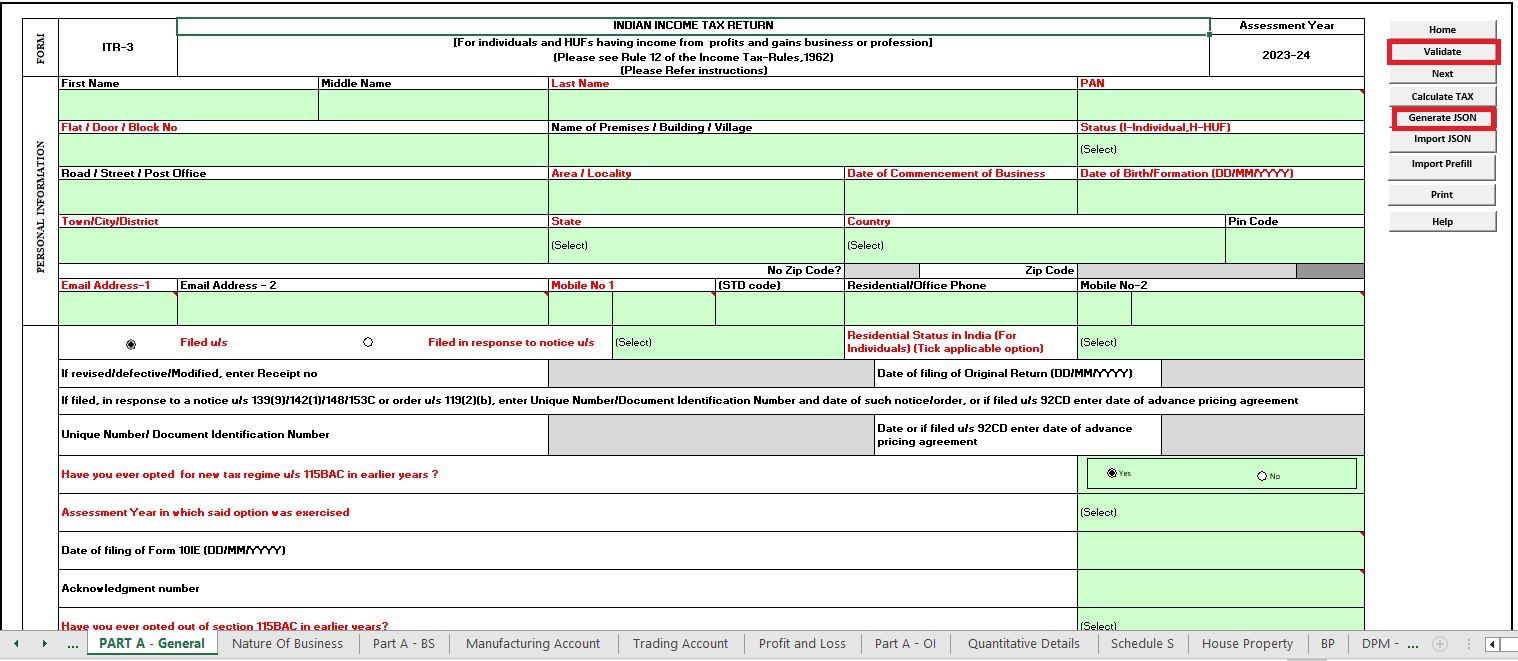Screen dimensions: 1518x661
Task: Click the STD code input cell
Action: click(x=780, y=309)
